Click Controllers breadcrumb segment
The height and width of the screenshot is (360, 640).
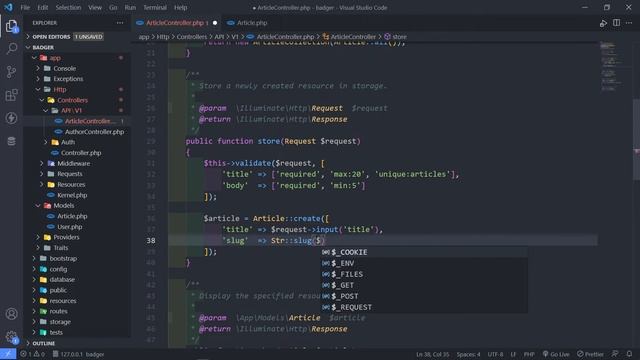(191, 37)
